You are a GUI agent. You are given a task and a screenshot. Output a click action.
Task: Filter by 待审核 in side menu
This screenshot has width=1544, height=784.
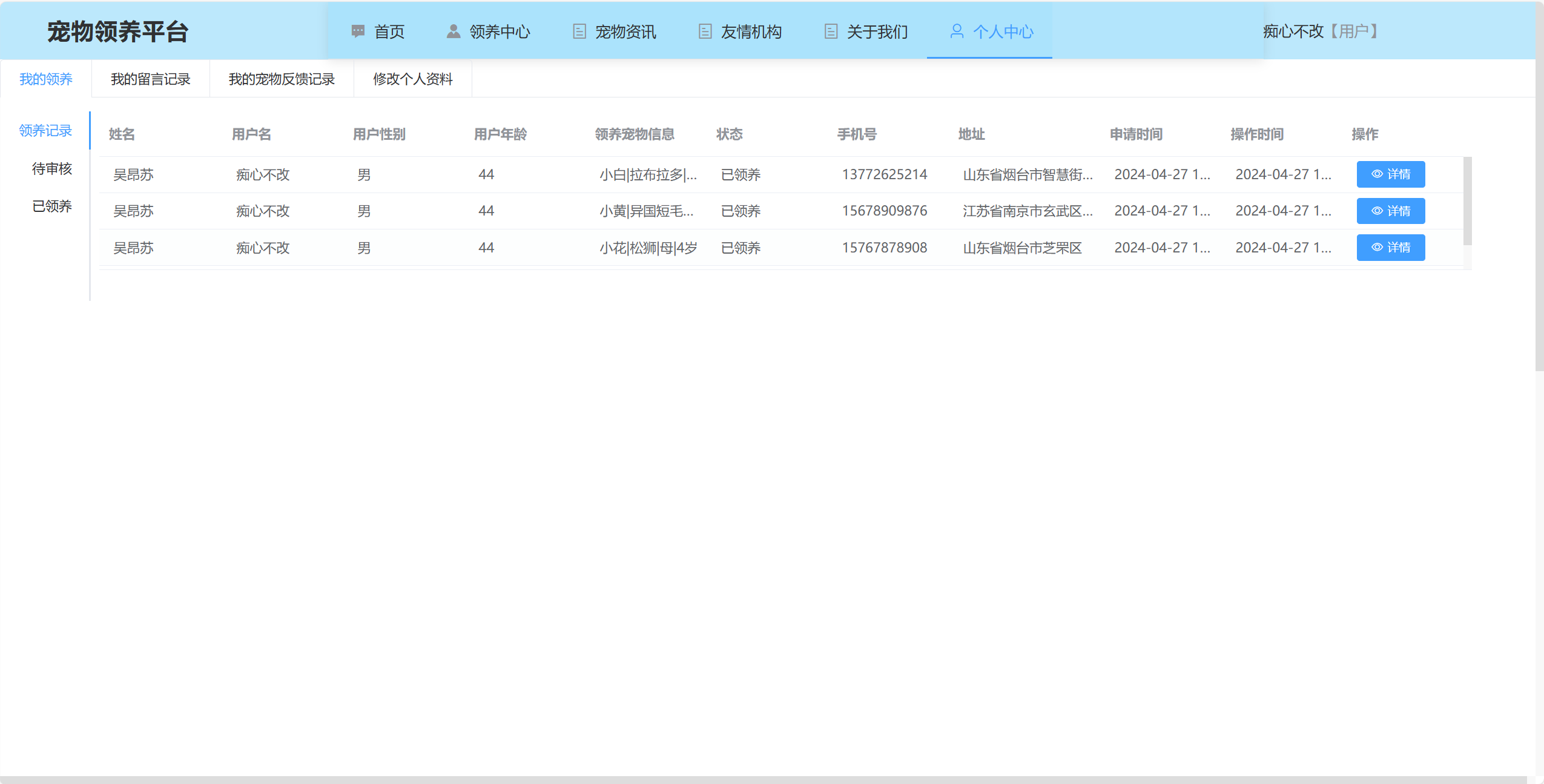(x=52, y=168)
